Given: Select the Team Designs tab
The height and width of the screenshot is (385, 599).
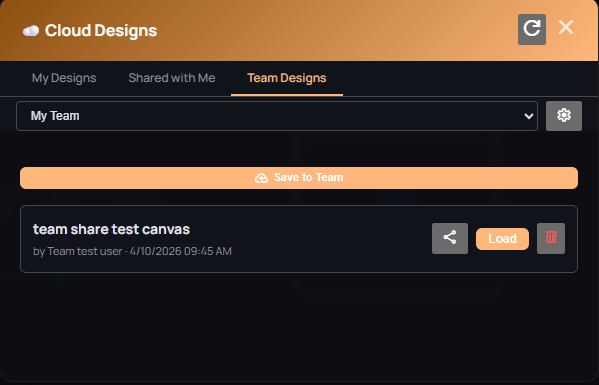Looking at the screenshot, I should click(x=287, y=78).
